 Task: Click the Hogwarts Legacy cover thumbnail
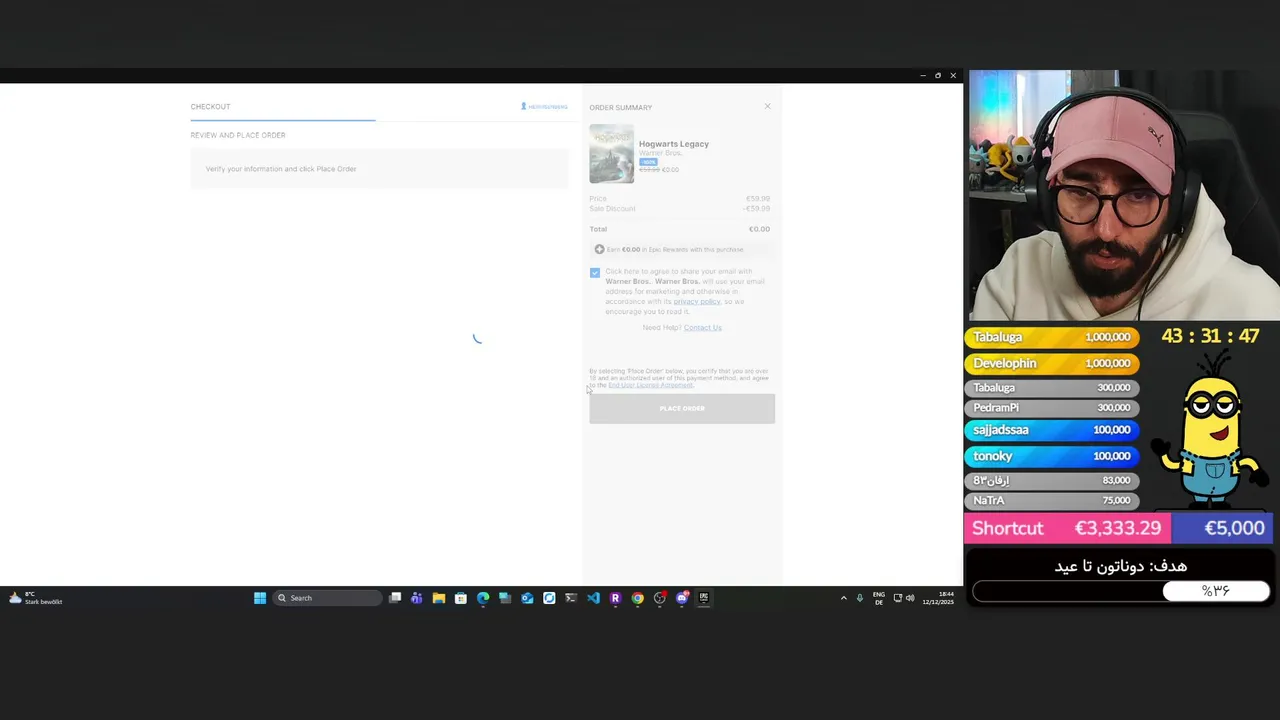click(611, 153)
